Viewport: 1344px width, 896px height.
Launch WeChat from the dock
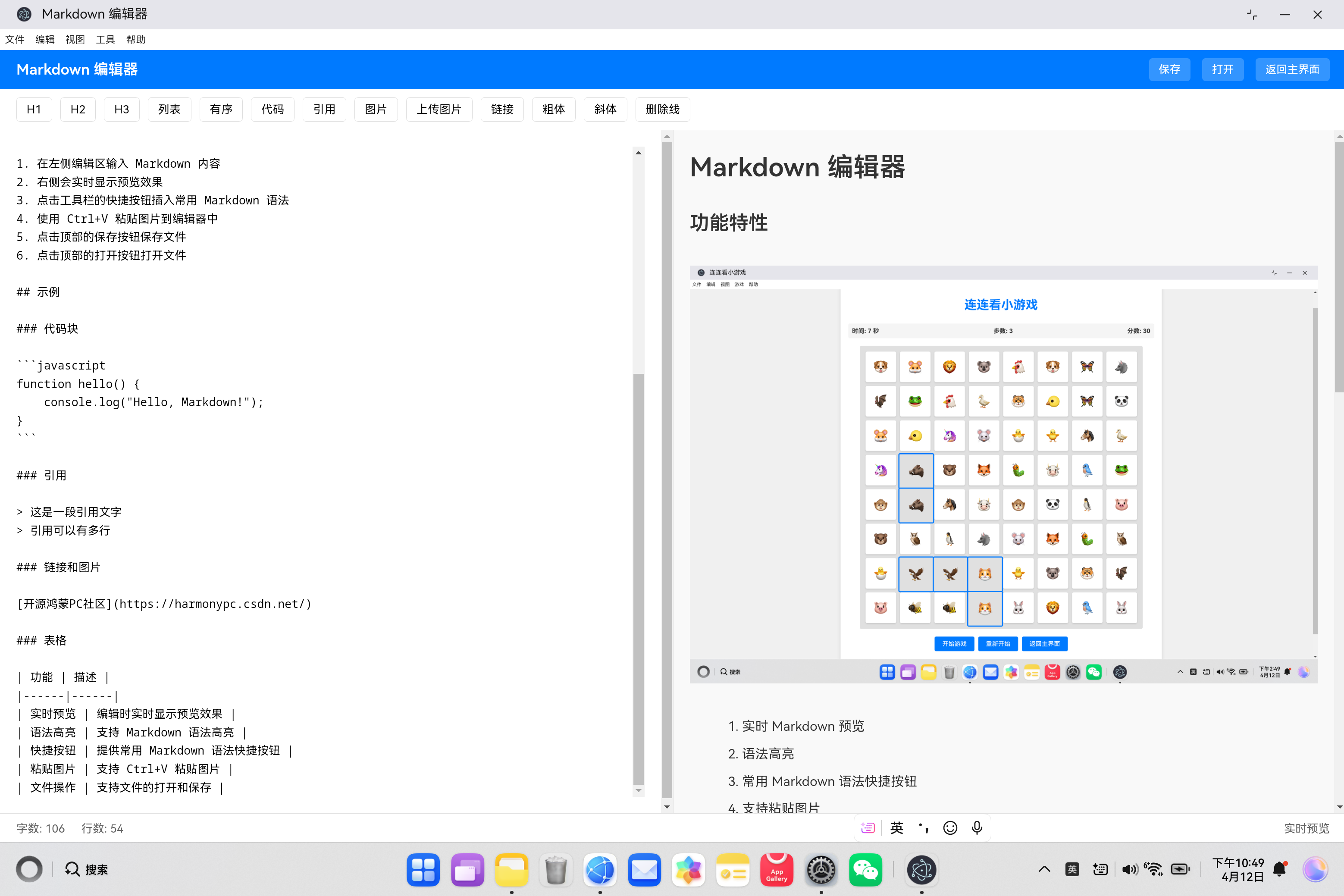(x=865, y=869)
